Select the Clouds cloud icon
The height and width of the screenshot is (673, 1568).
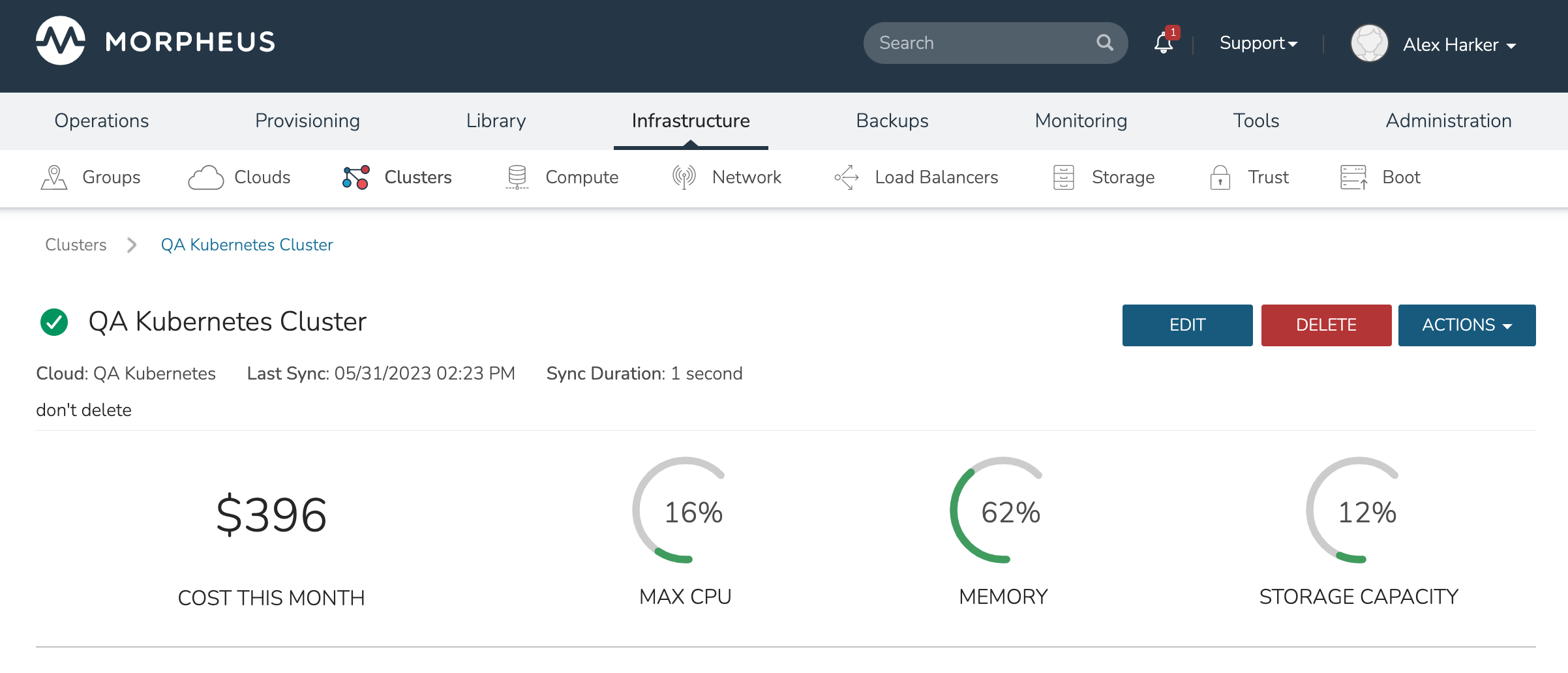(205, 177)
